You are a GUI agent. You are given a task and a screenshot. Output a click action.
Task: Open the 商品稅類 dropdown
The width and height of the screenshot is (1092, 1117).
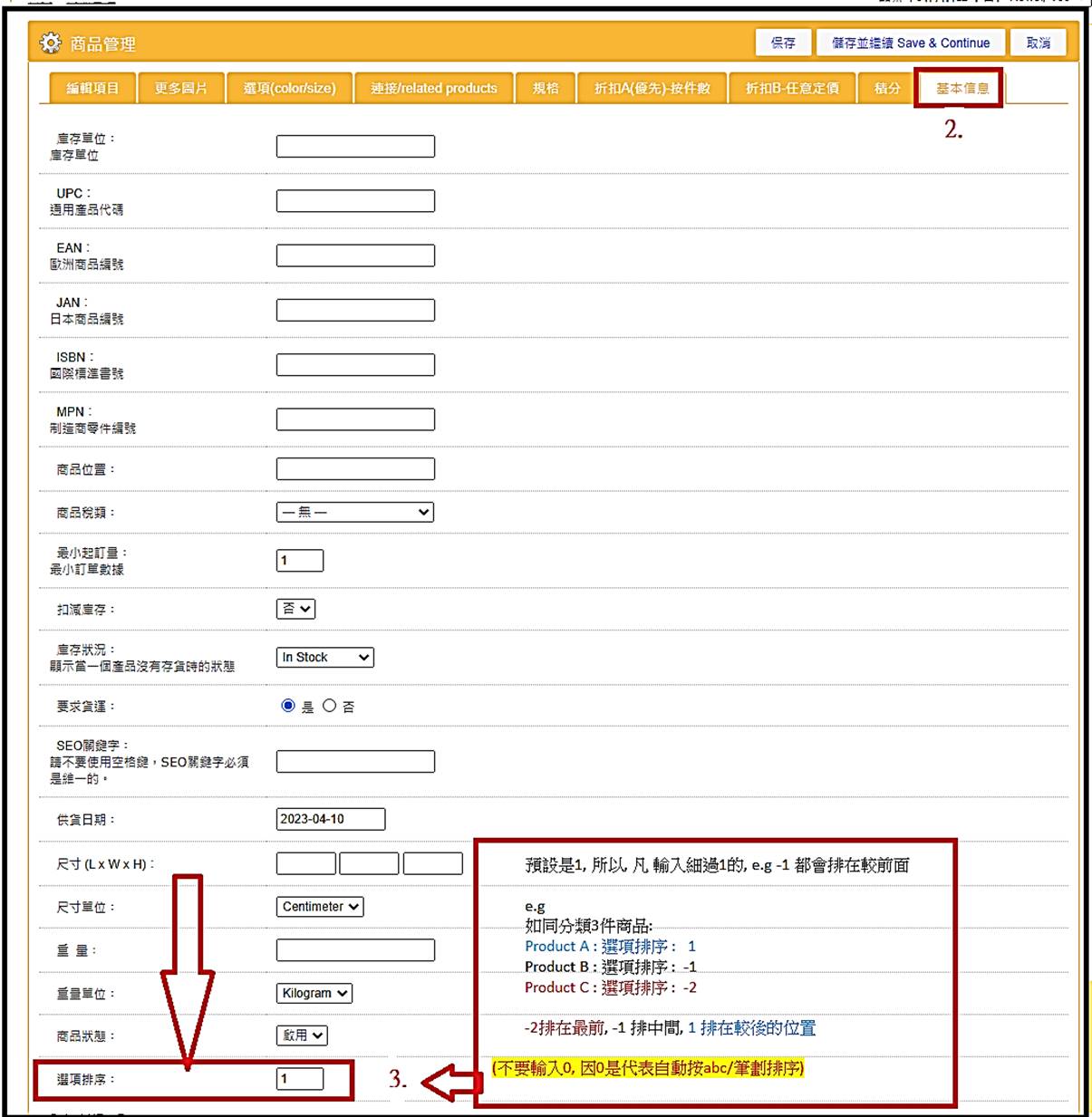[x=354, y=512]
